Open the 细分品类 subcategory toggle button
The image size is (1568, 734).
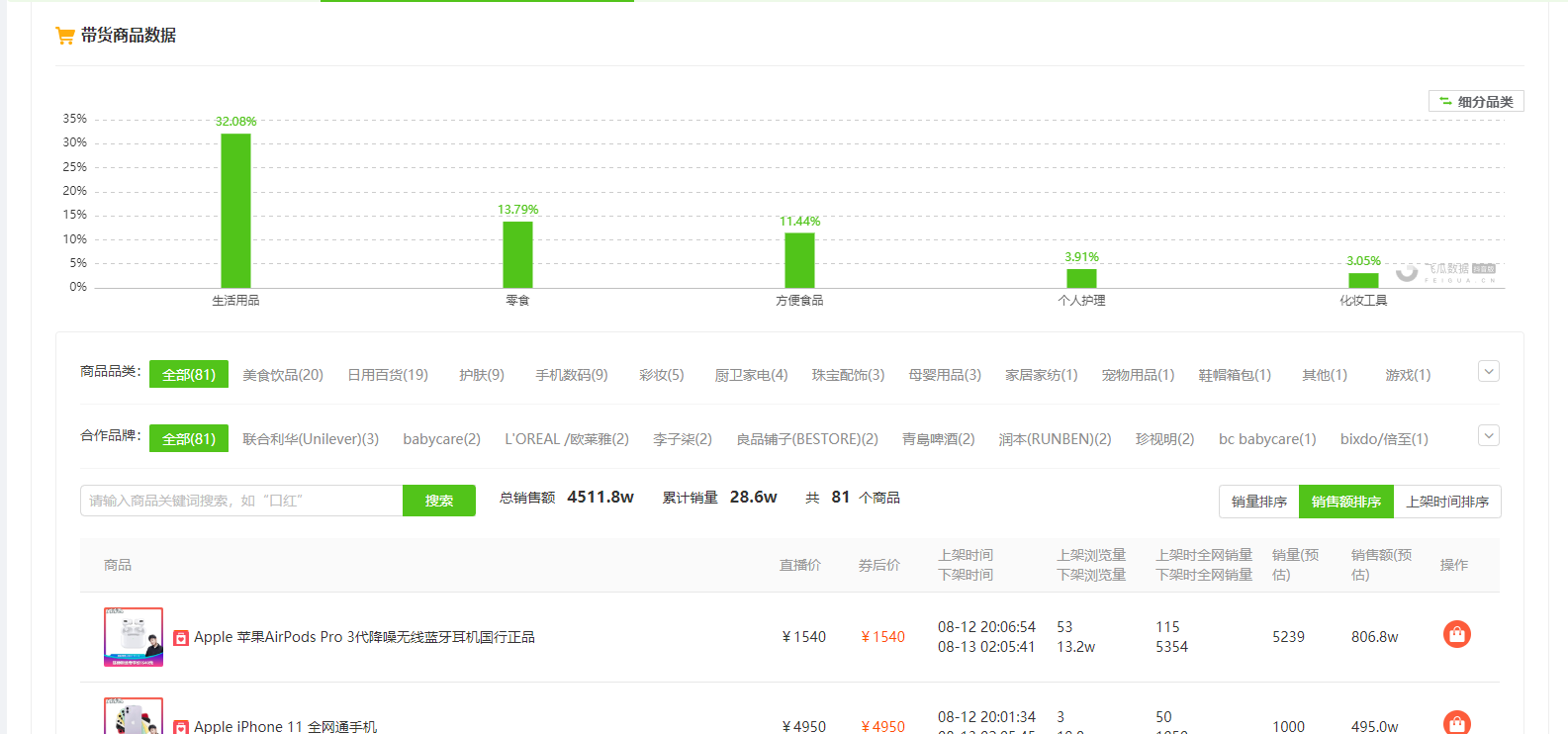click(x=1476, y=101)
